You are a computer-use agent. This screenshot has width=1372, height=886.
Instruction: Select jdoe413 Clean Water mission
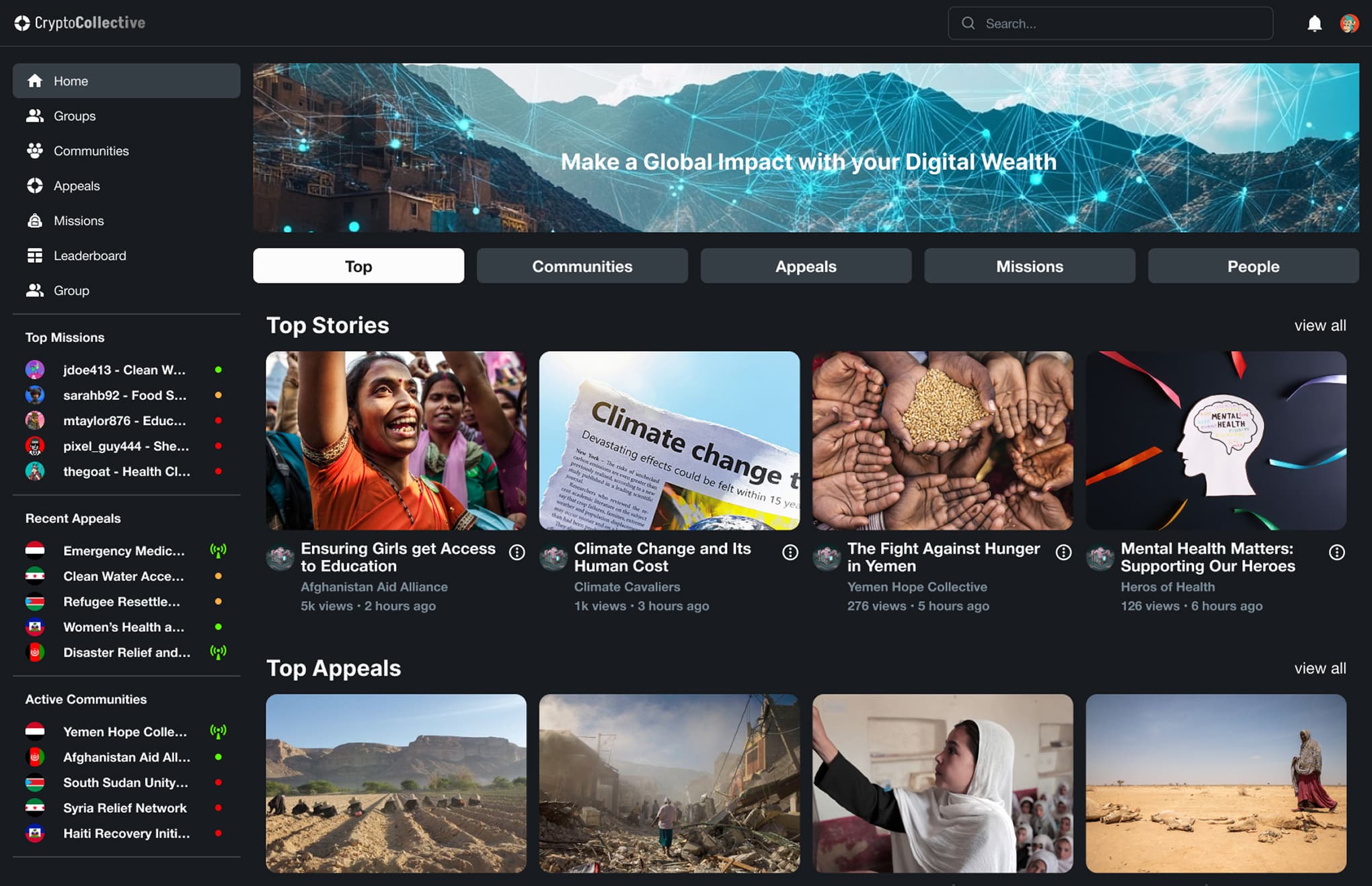click(x=124, y=370)
